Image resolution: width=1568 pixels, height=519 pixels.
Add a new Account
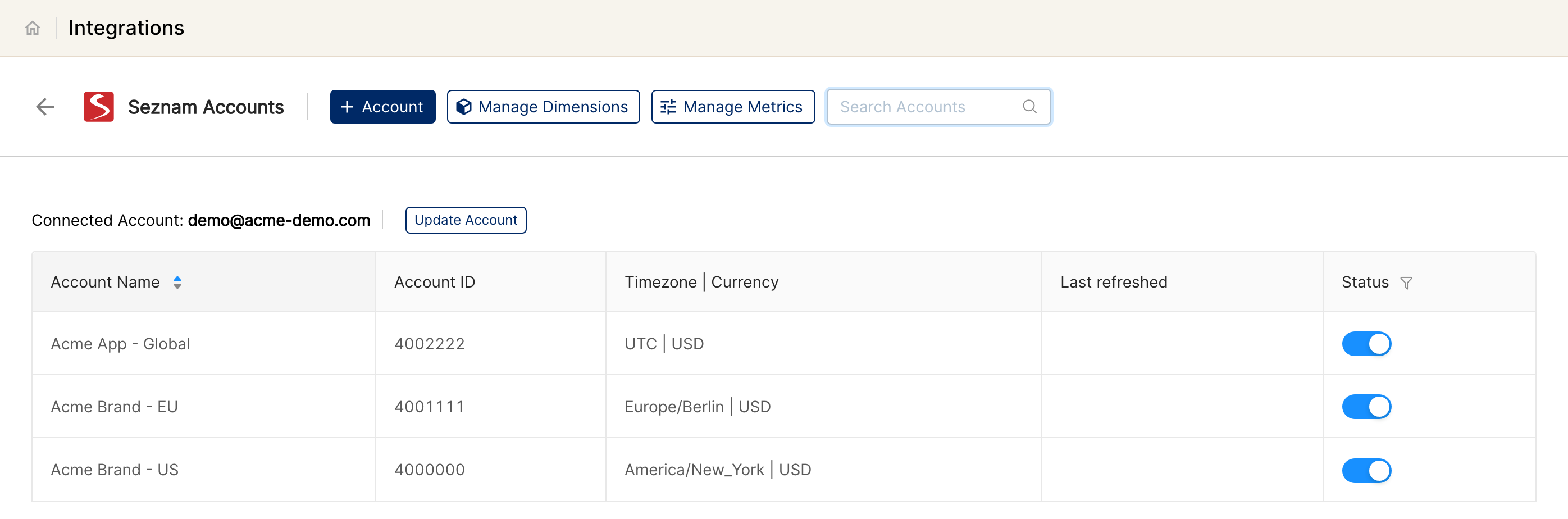coord(382,107)
